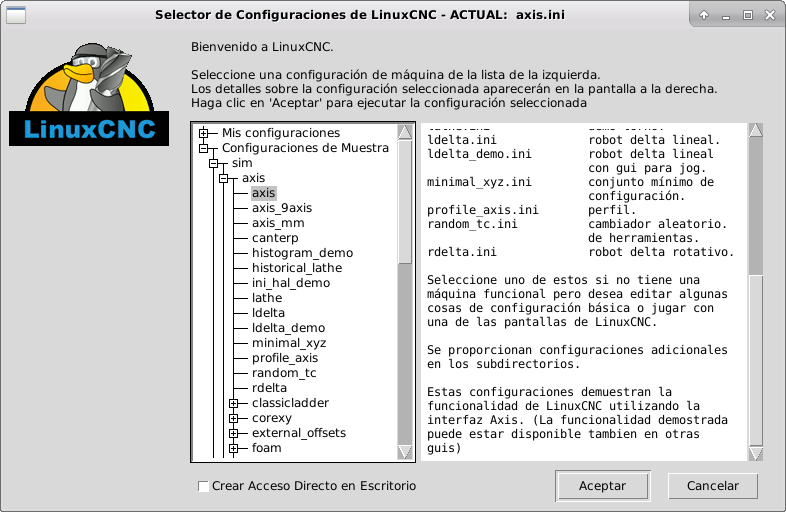786x512 pixels.
Task: Collapse the Configuraciones de Muestra node
Action: [x=204, y=148]
